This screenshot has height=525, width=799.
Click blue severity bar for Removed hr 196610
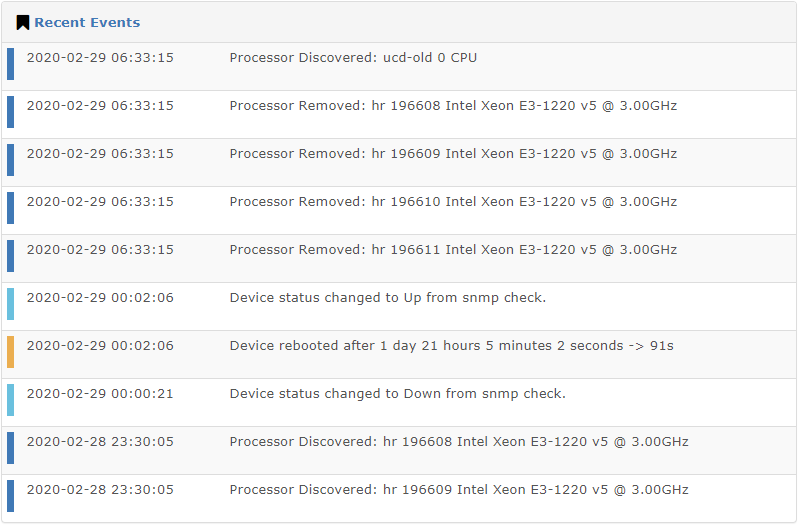click(x=10, y=208)
